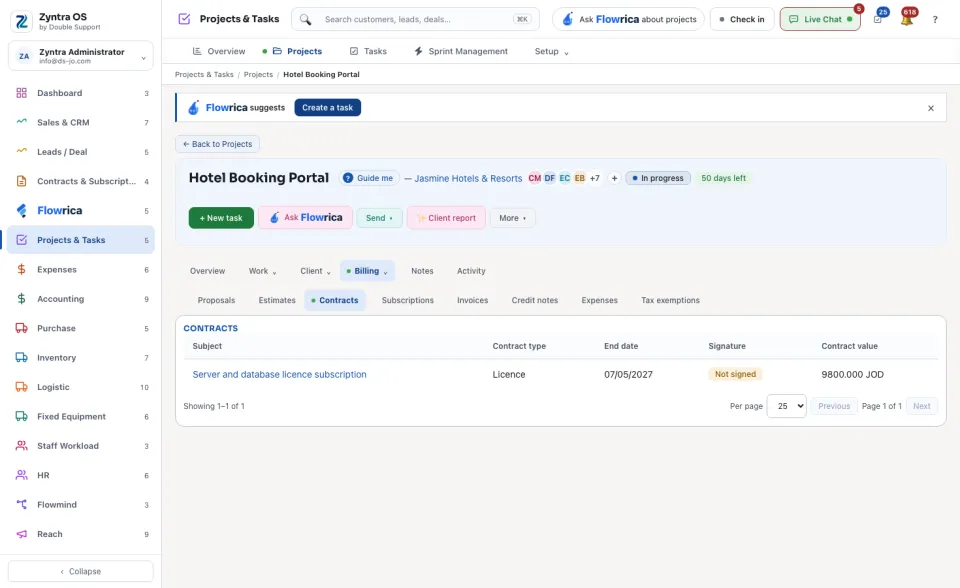Open Sprint Management tab
The width and height of the screenshot is (960, 588).
[x=461, y=51]
